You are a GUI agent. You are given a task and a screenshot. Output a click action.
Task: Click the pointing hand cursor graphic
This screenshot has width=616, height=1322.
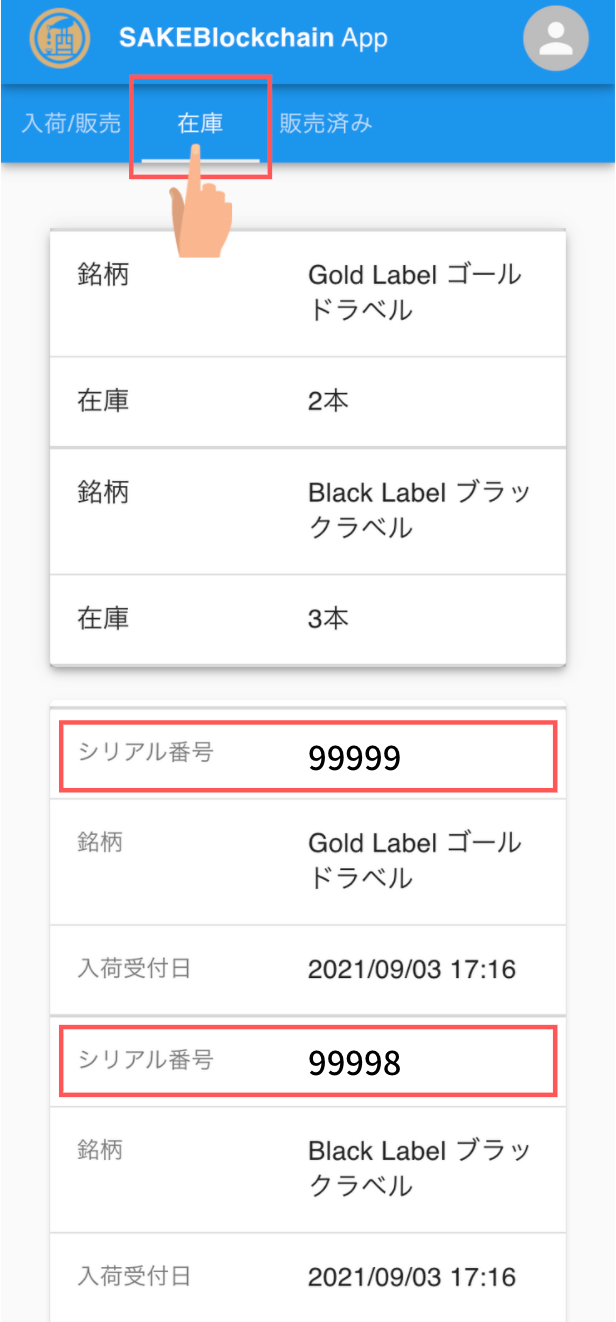click(x=200, y=205)
